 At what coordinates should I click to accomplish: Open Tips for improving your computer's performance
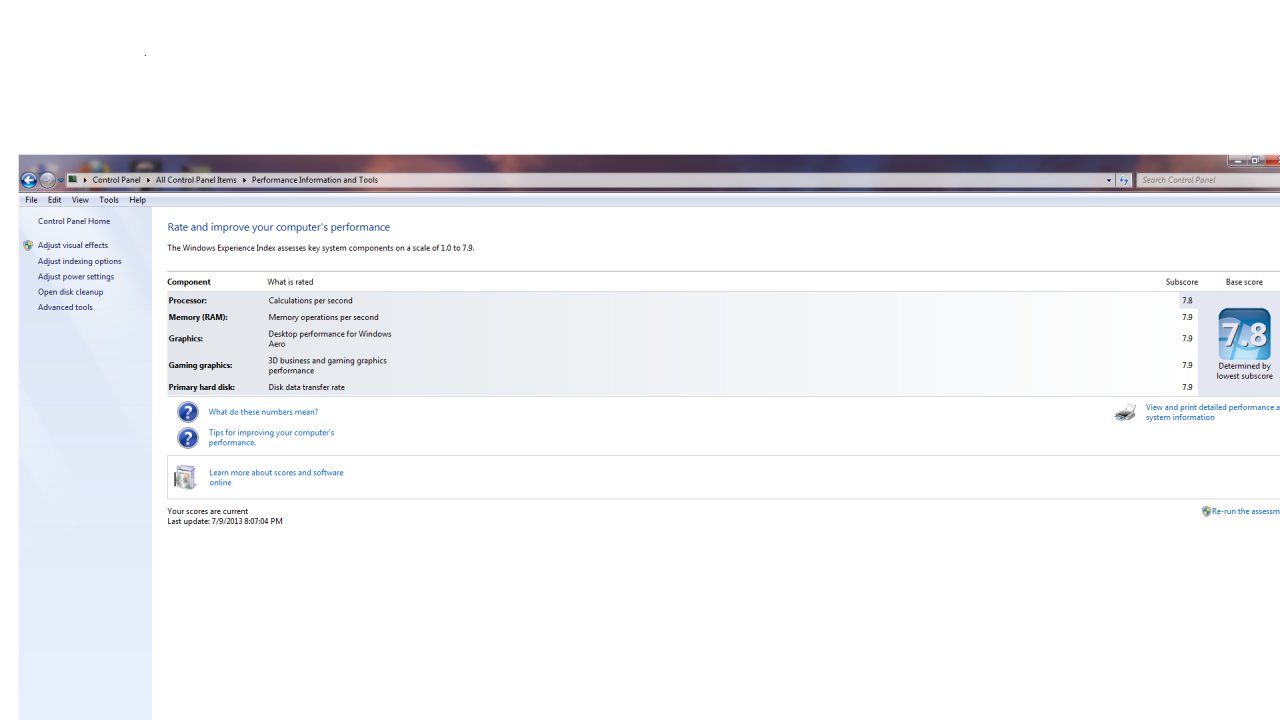[x=271, y=438]
